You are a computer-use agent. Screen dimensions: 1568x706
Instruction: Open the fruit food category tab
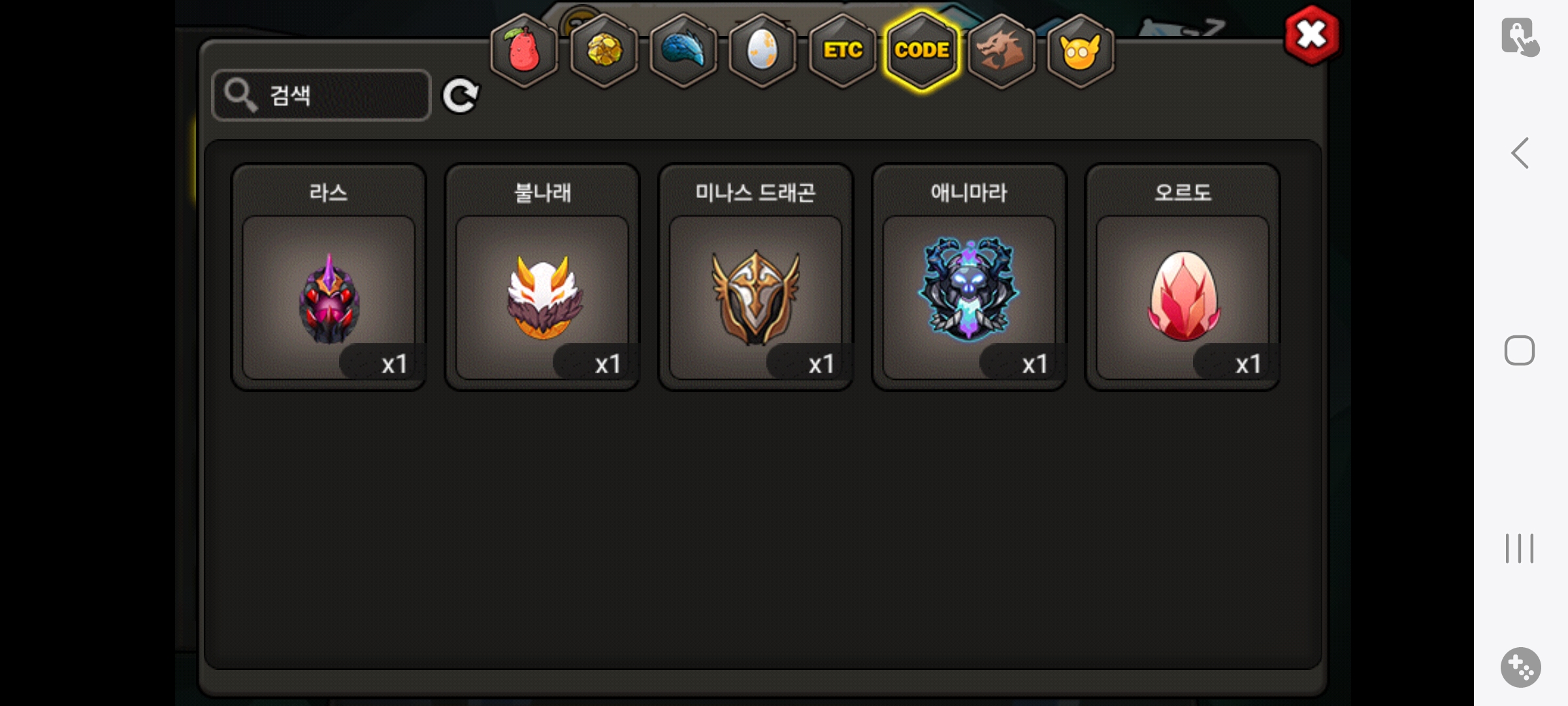524,50
